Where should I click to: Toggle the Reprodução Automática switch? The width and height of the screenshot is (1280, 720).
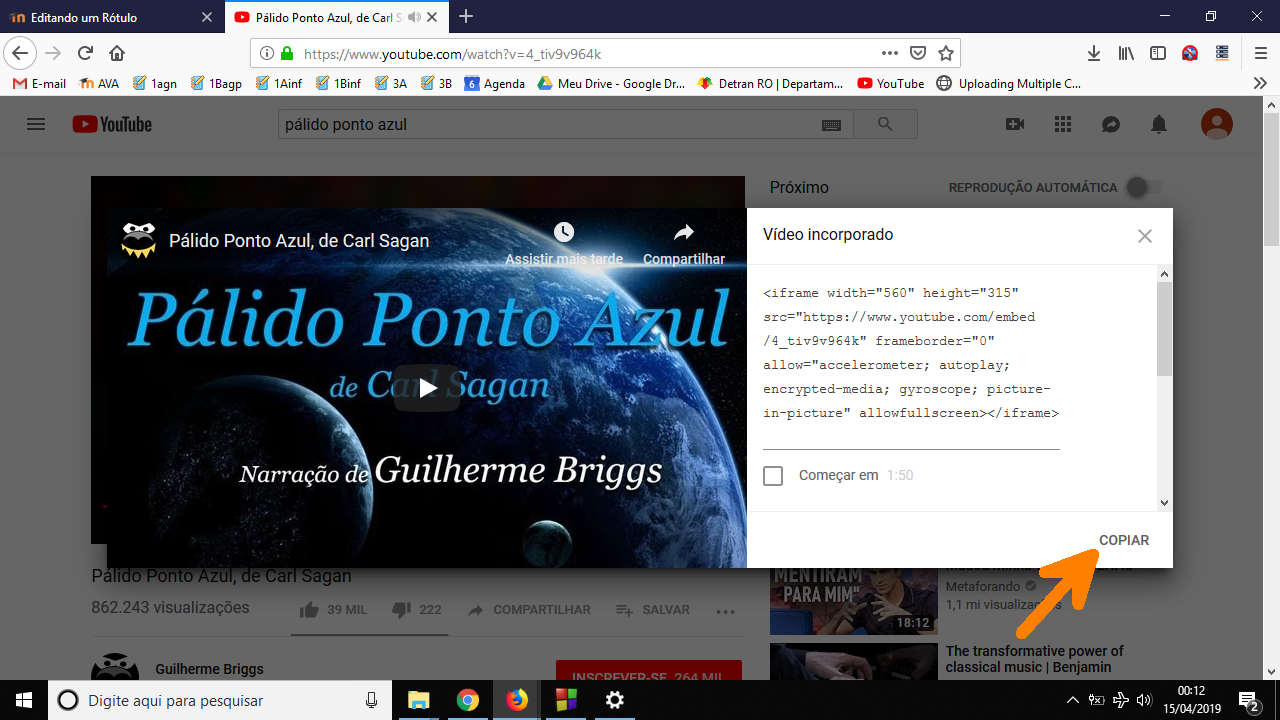pyautogui.click(x=1143, y=187)
